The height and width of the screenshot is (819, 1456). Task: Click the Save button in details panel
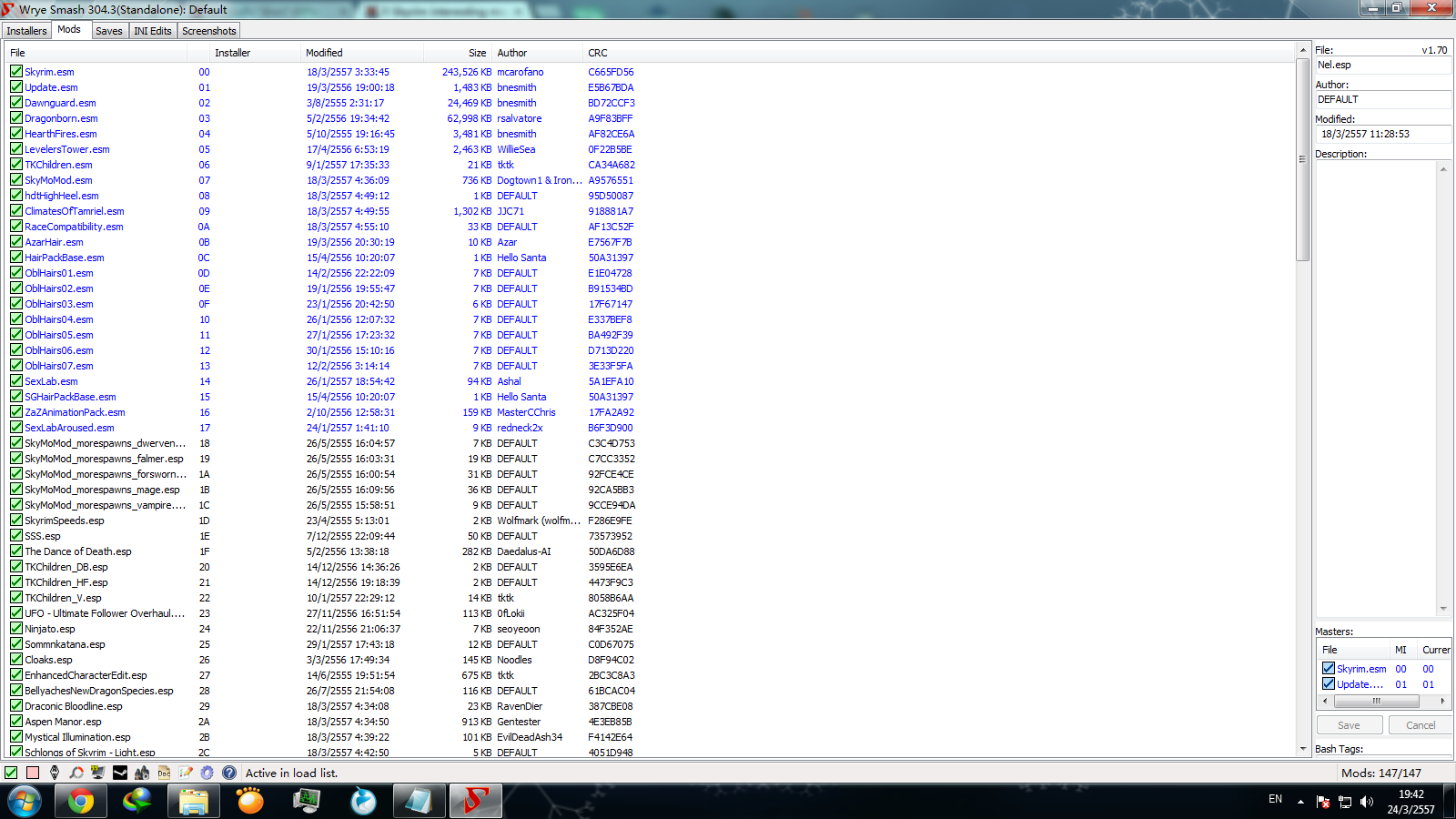pos(1350,725)
